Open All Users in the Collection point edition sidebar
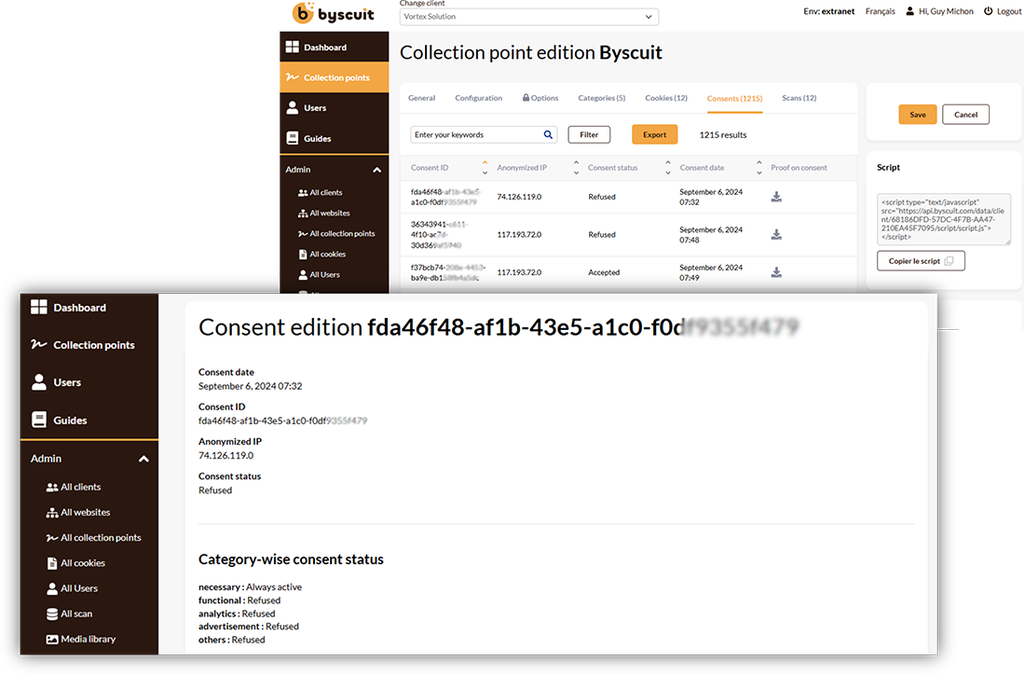The height and width of the screenshot is (675, 1024). click(319, 275)
